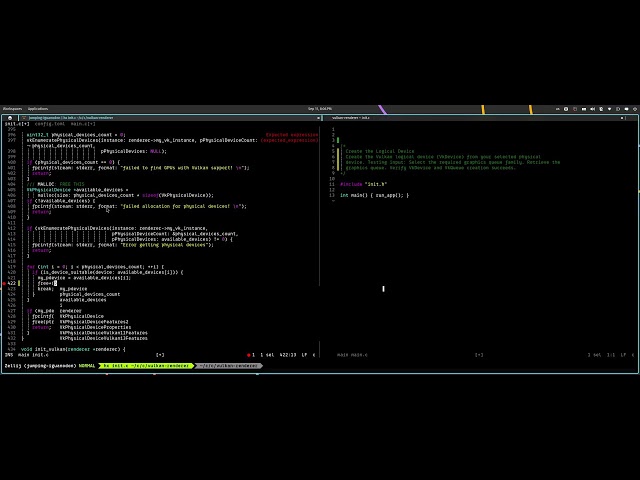640x480 pixels.
Task: Choose 'my_pdevice' from the completion popup
Action: click(x=73, y=289)
